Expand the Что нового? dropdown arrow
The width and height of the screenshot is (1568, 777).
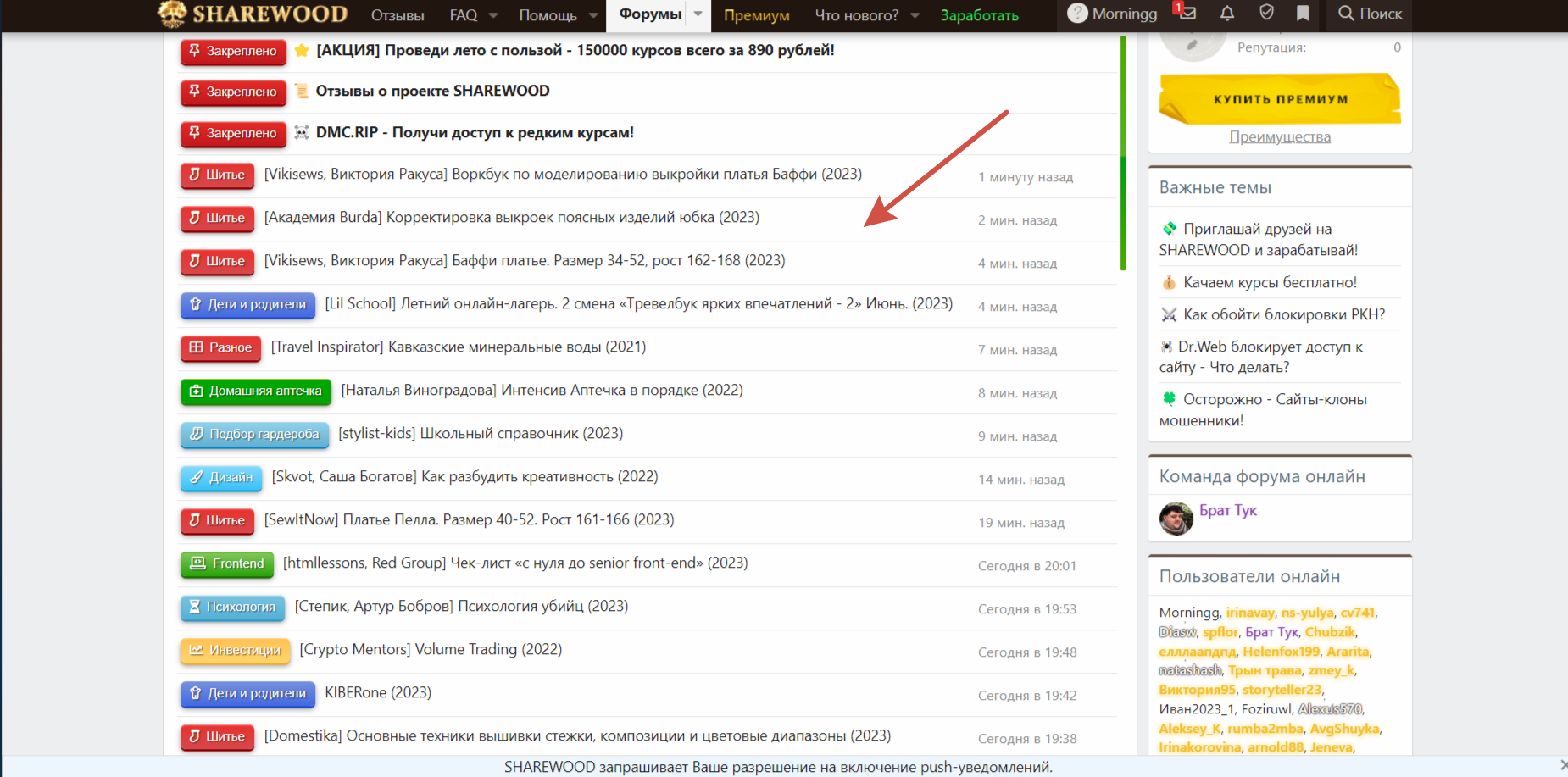[915, 15]
